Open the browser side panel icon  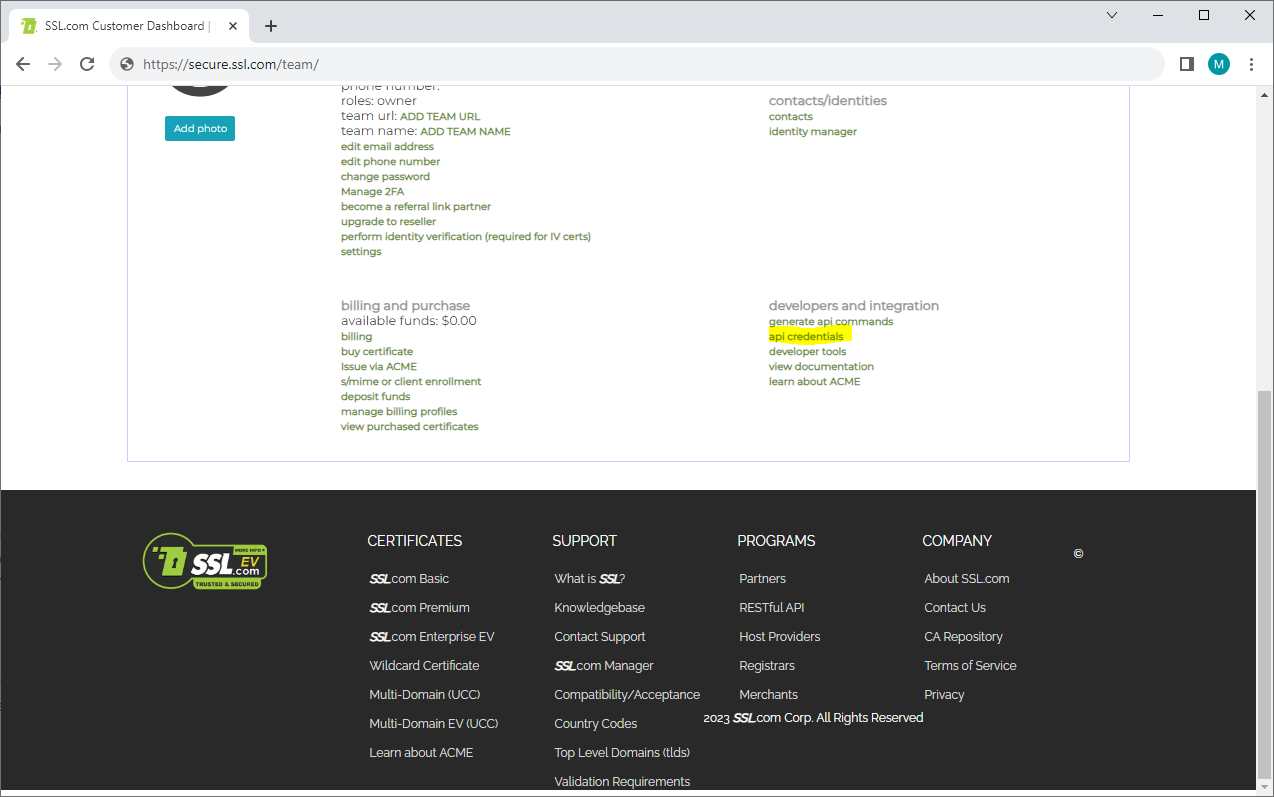coord(1186,63)
